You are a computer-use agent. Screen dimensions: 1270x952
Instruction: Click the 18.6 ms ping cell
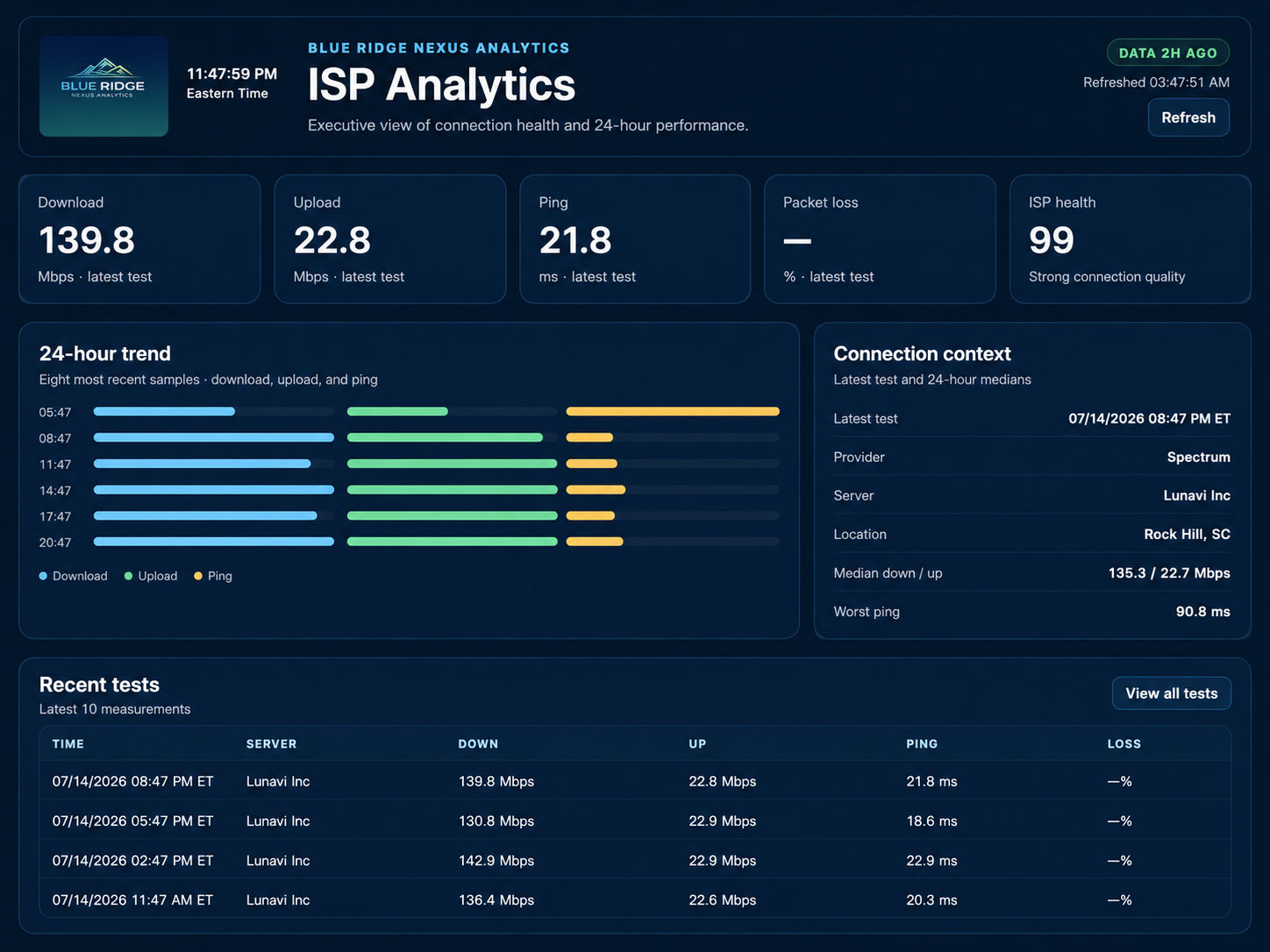931,821
